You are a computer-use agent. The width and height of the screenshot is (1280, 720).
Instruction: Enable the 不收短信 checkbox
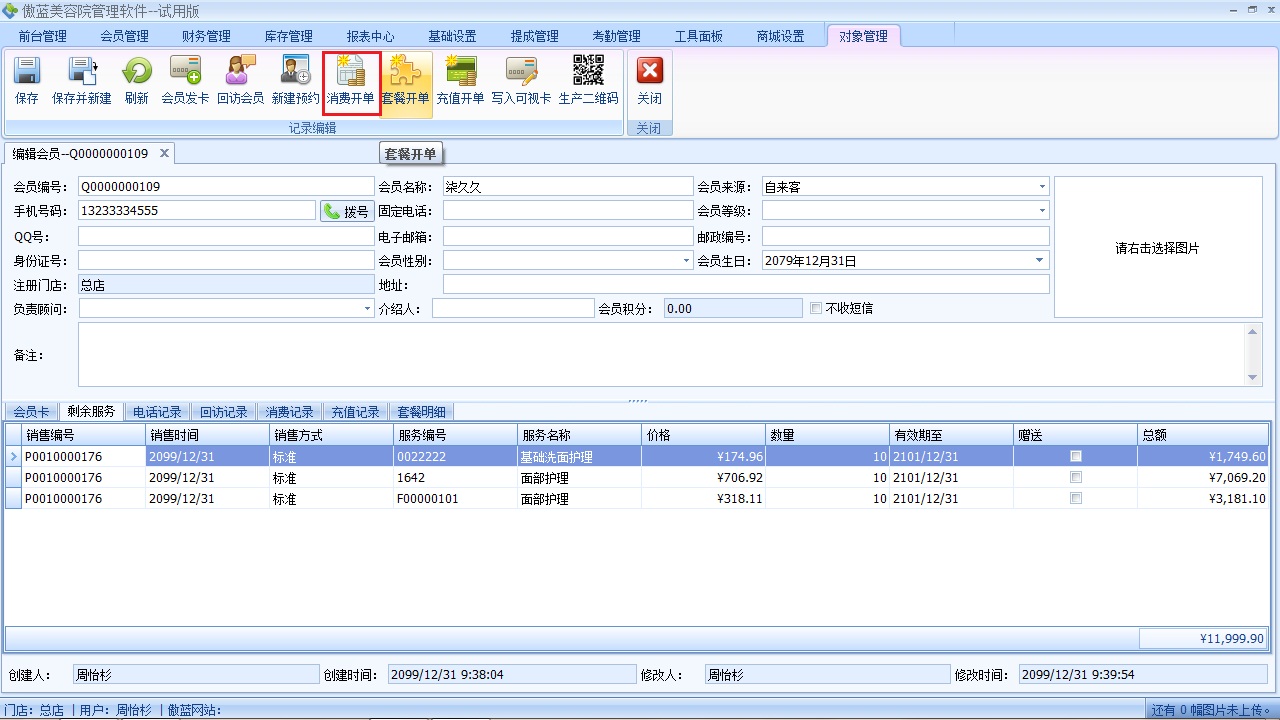pyautogui.click(x=816, y=308)
